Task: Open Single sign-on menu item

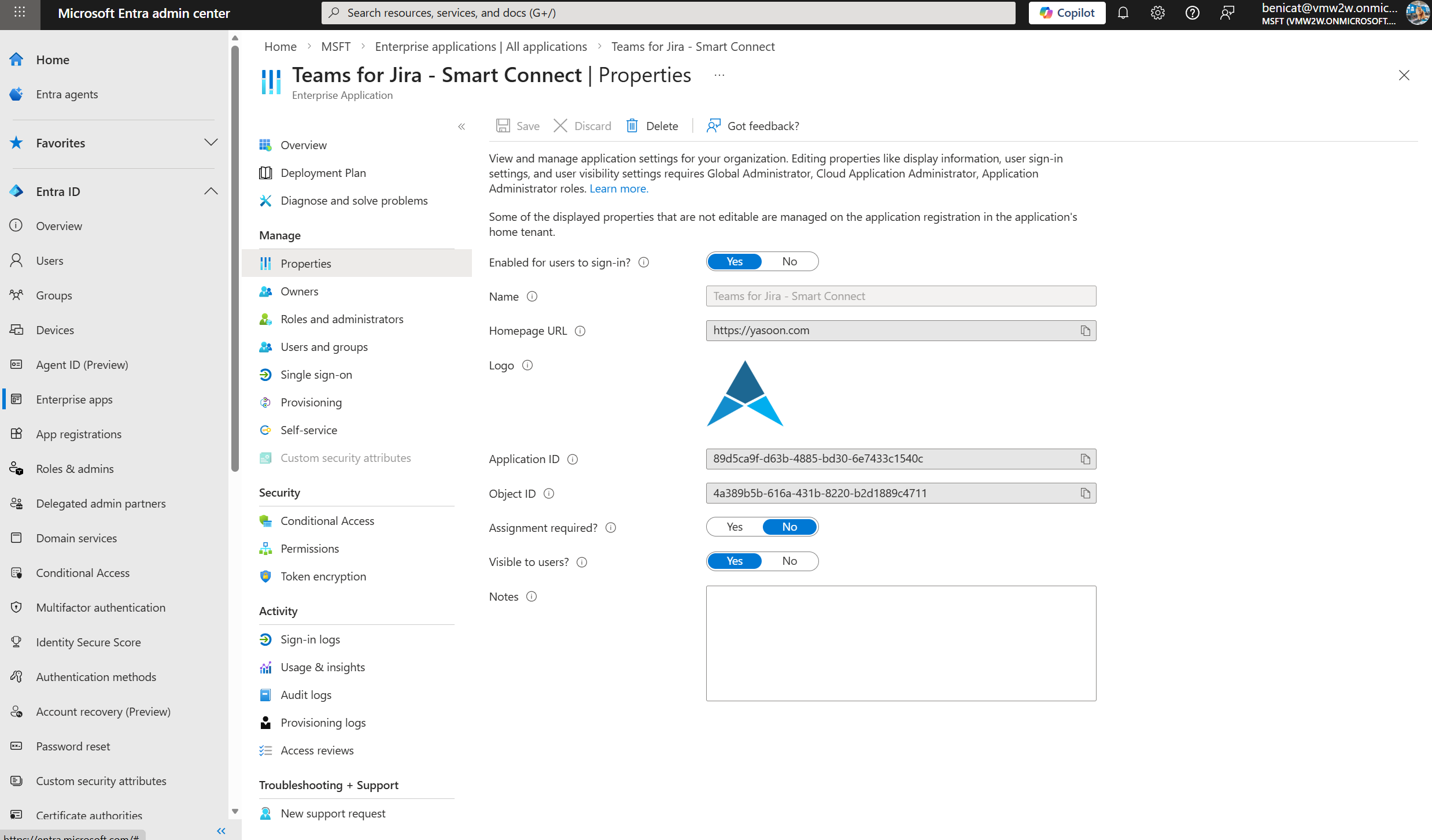Action: (x=316, y=375)
